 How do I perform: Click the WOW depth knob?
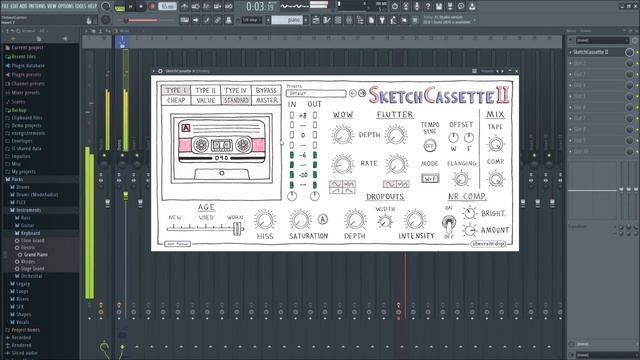coord(342,135)
